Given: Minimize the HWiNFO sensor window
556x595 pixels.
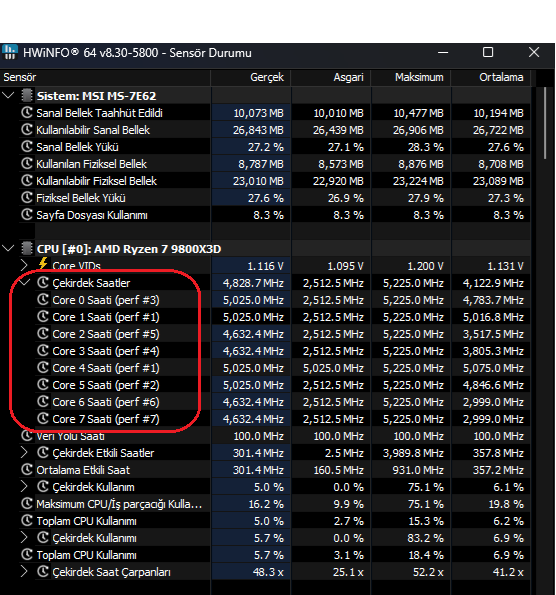Looking at the screenshot, I should [x=443, y=52].
